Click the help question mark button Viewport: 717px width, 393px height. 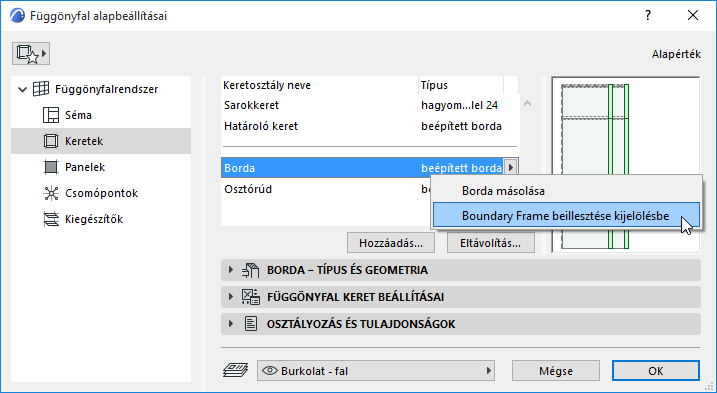648,16
